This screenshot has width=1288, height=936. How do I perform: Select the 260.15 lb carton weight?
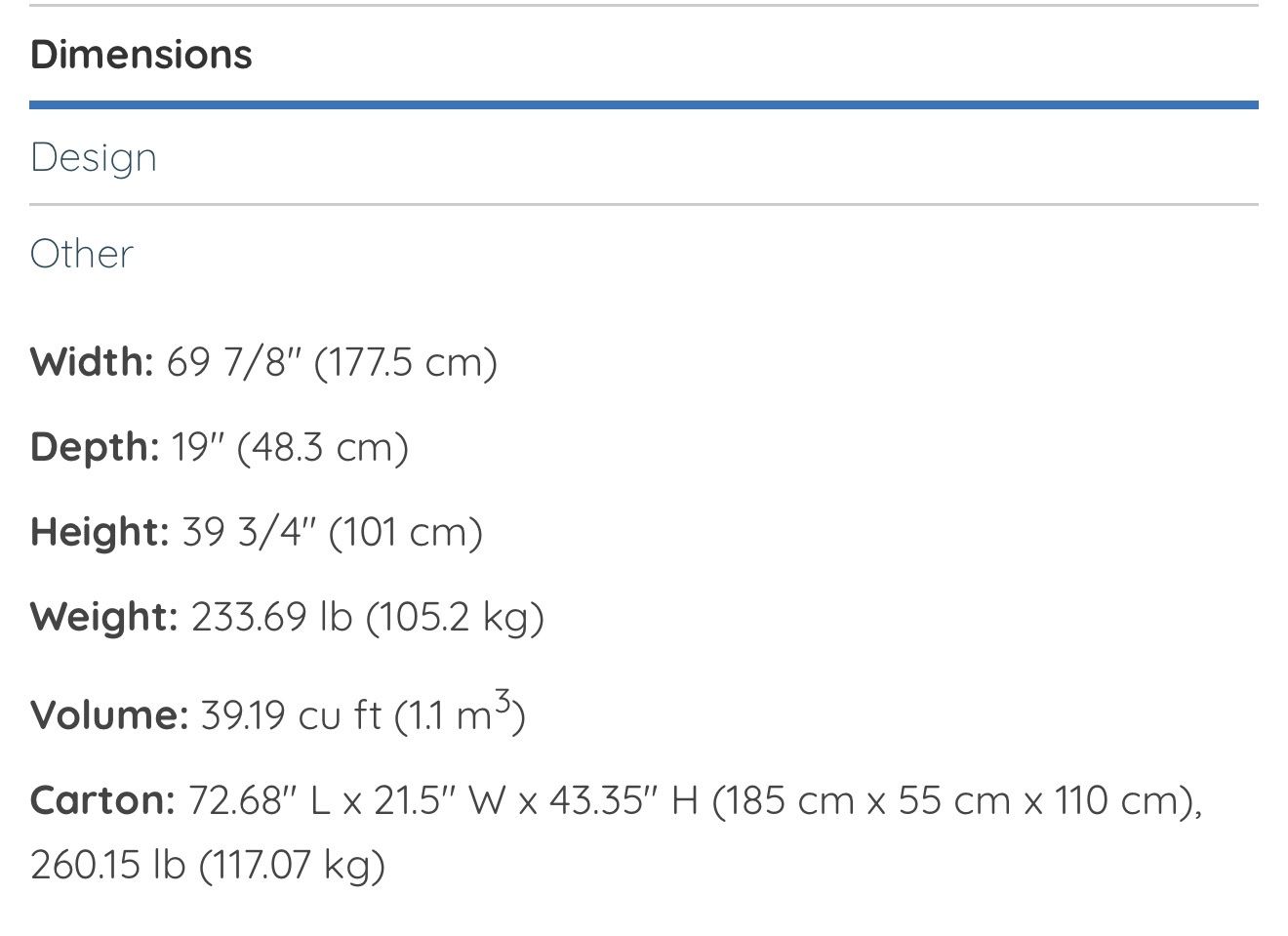tap(107, 865)
